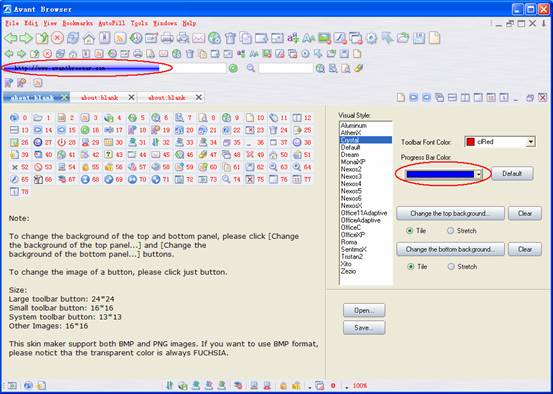Image resolution: width=553 pixels, height=394 pixels.
Task: Select Office11Adaptive in Visual Style list
Action: tap(364, 213)
